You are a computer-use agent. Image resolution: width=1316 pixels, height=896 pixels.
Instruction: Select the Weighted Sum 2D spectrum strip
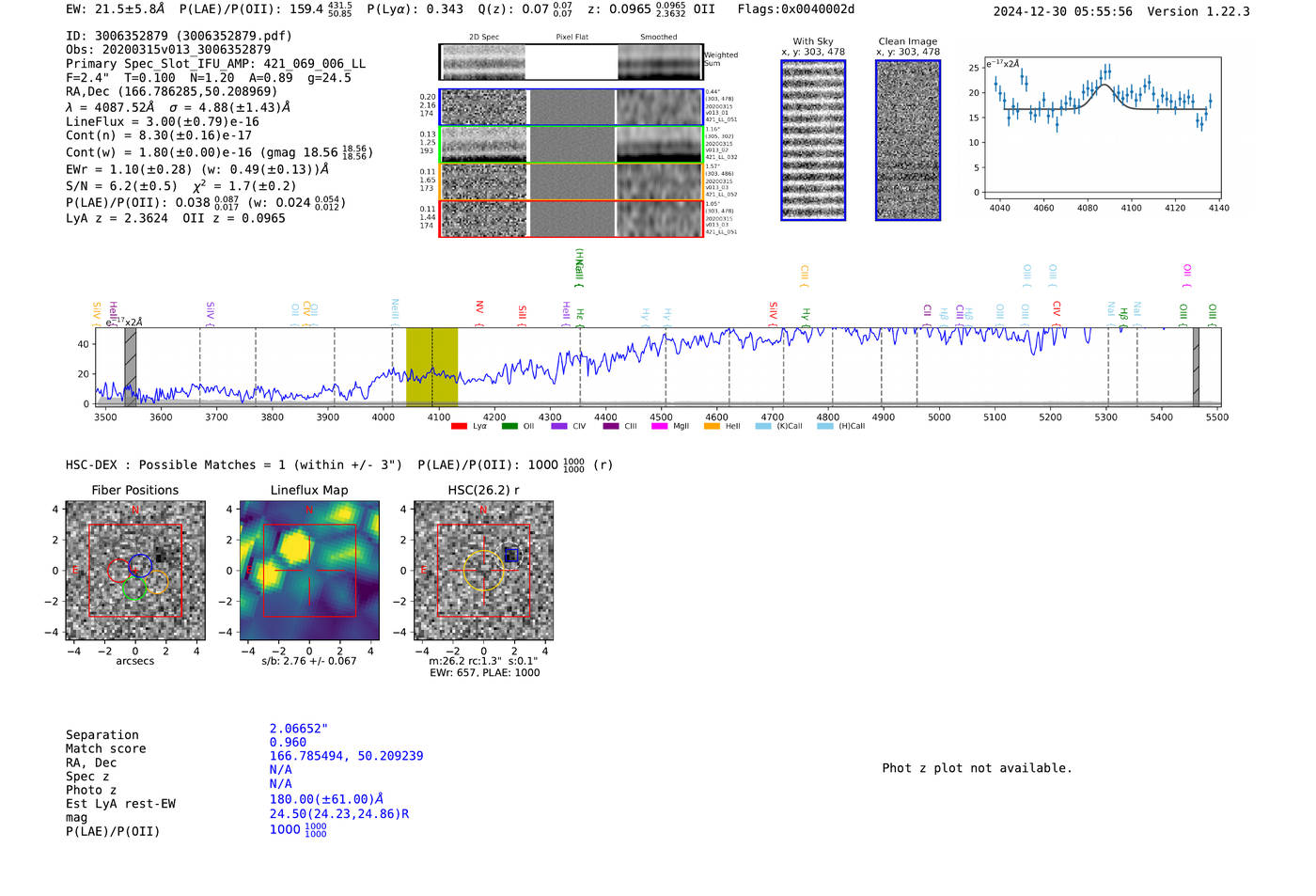click(571, 62)
